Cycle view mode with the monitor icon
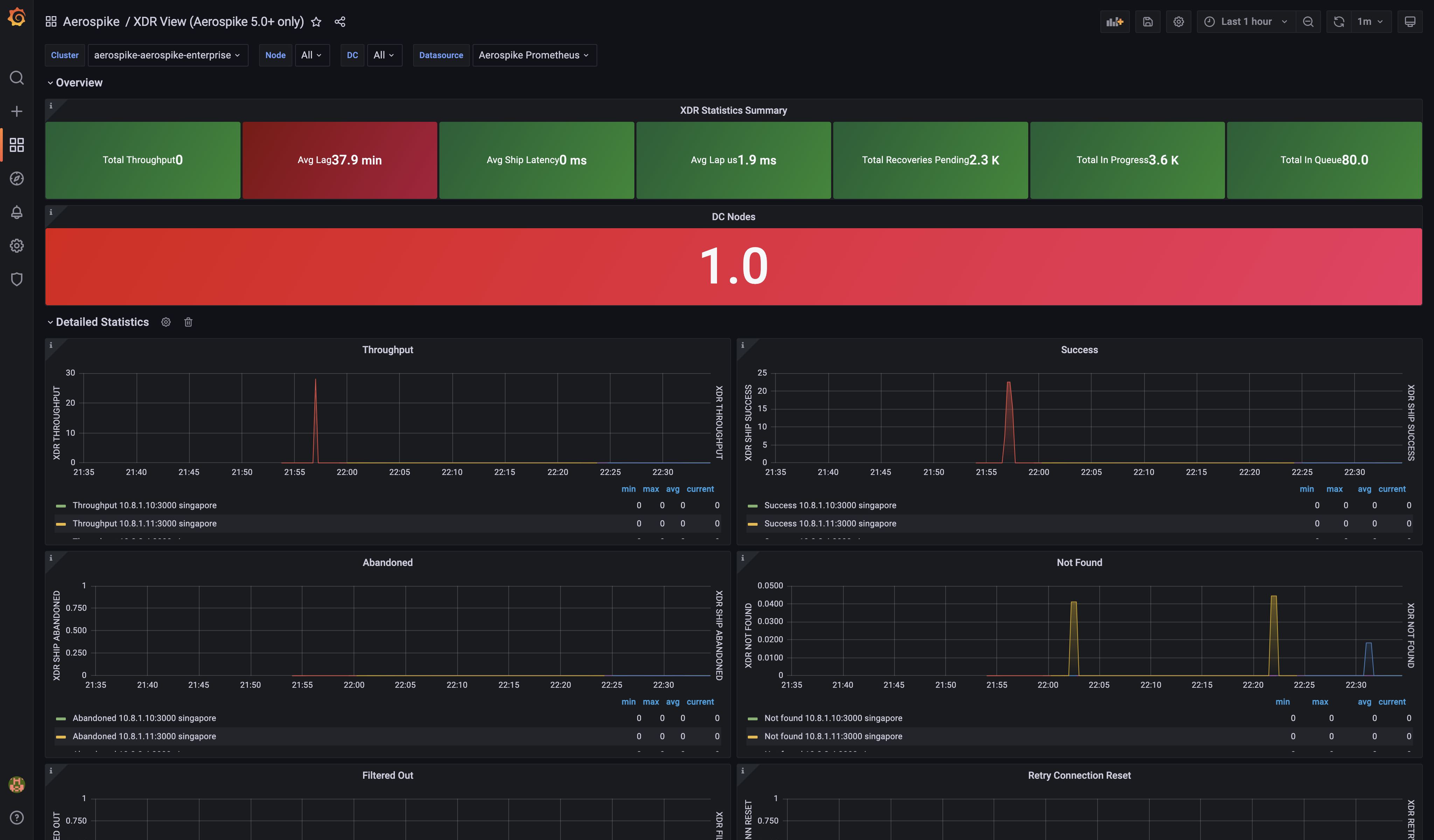Image resolution: width=1434 pixels, height=840 pixels. coord(1409,22)
